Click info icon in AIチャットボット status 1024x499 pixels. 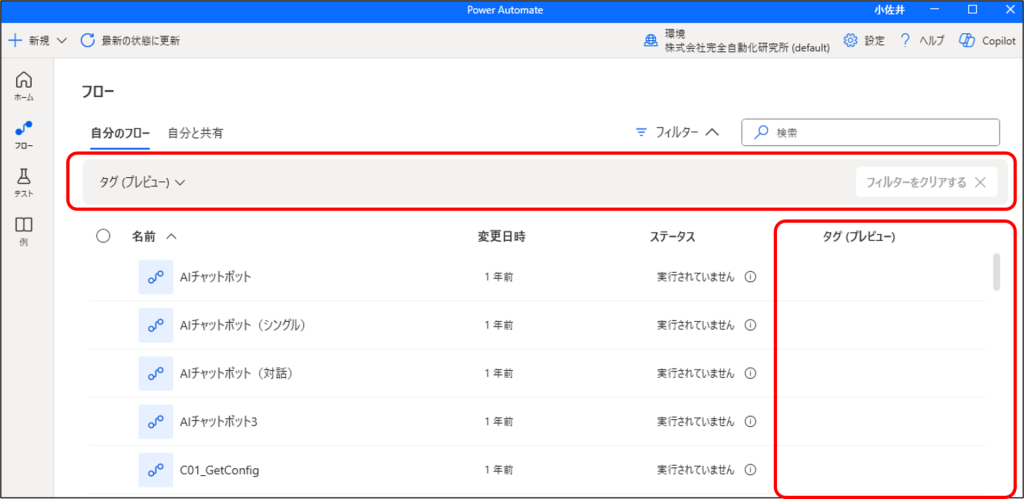[x=750, y=277]
